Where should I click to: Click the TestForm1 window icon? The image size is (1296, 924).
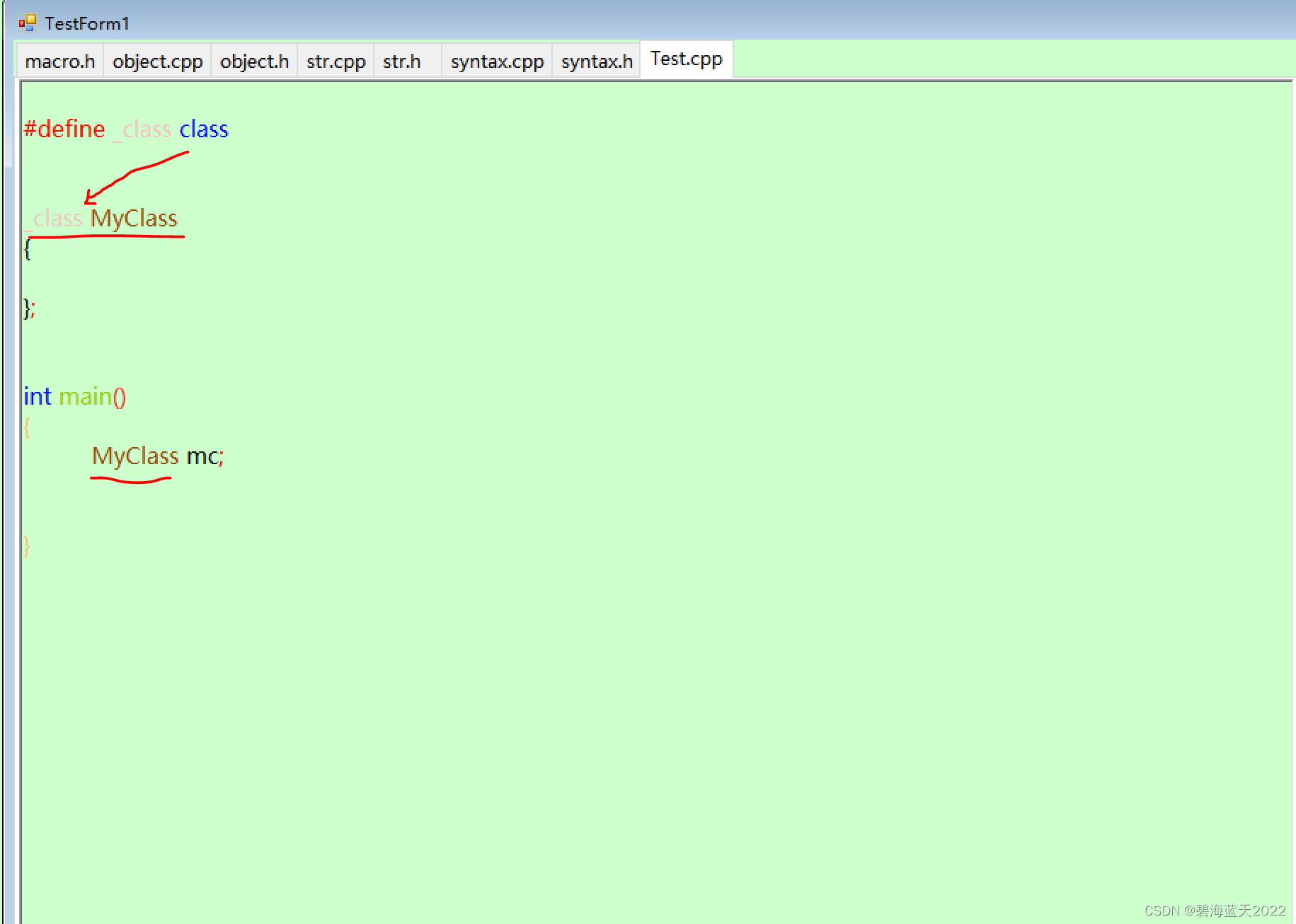[27, 23]
